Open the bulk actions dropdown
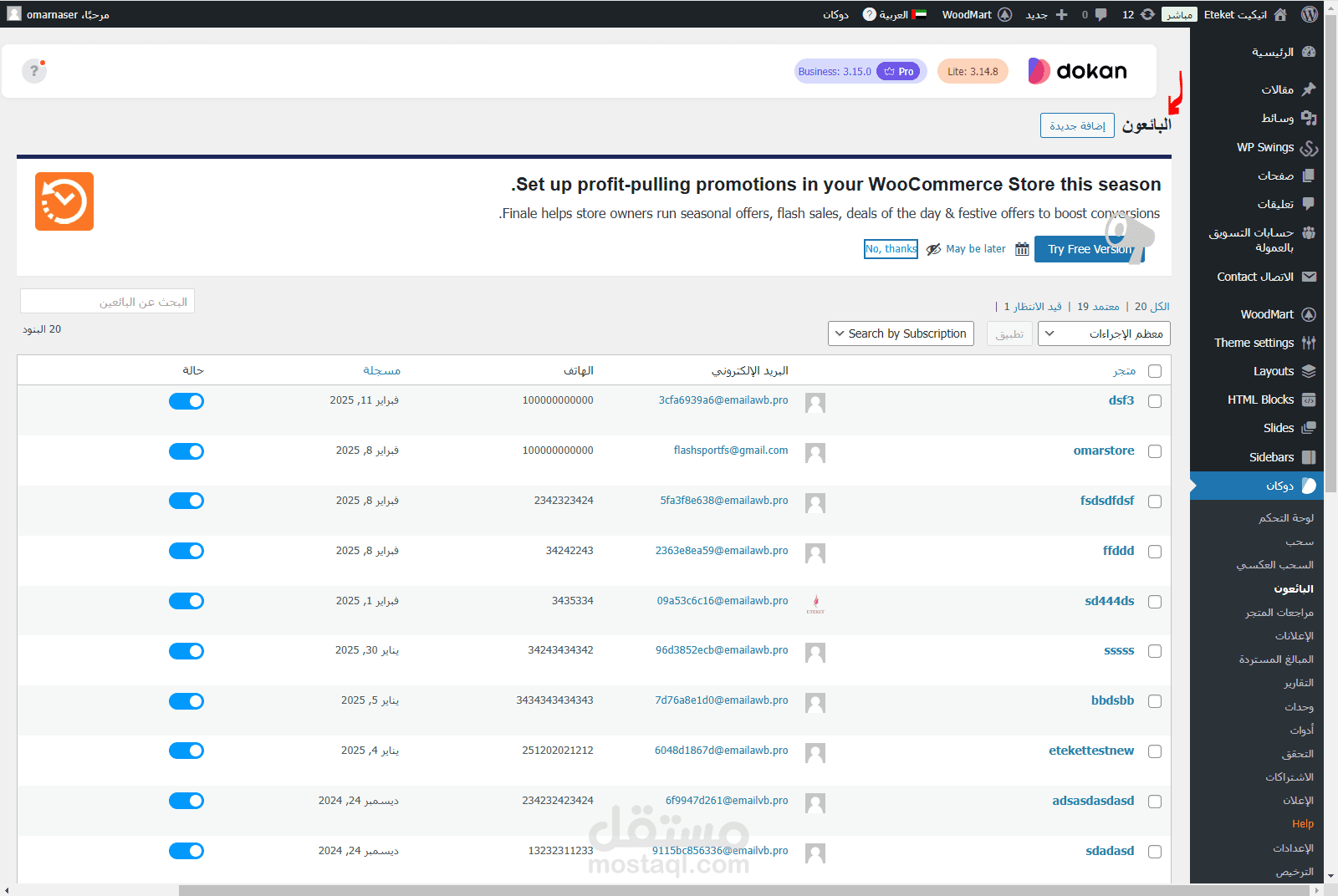 (x=1104, y=333)
